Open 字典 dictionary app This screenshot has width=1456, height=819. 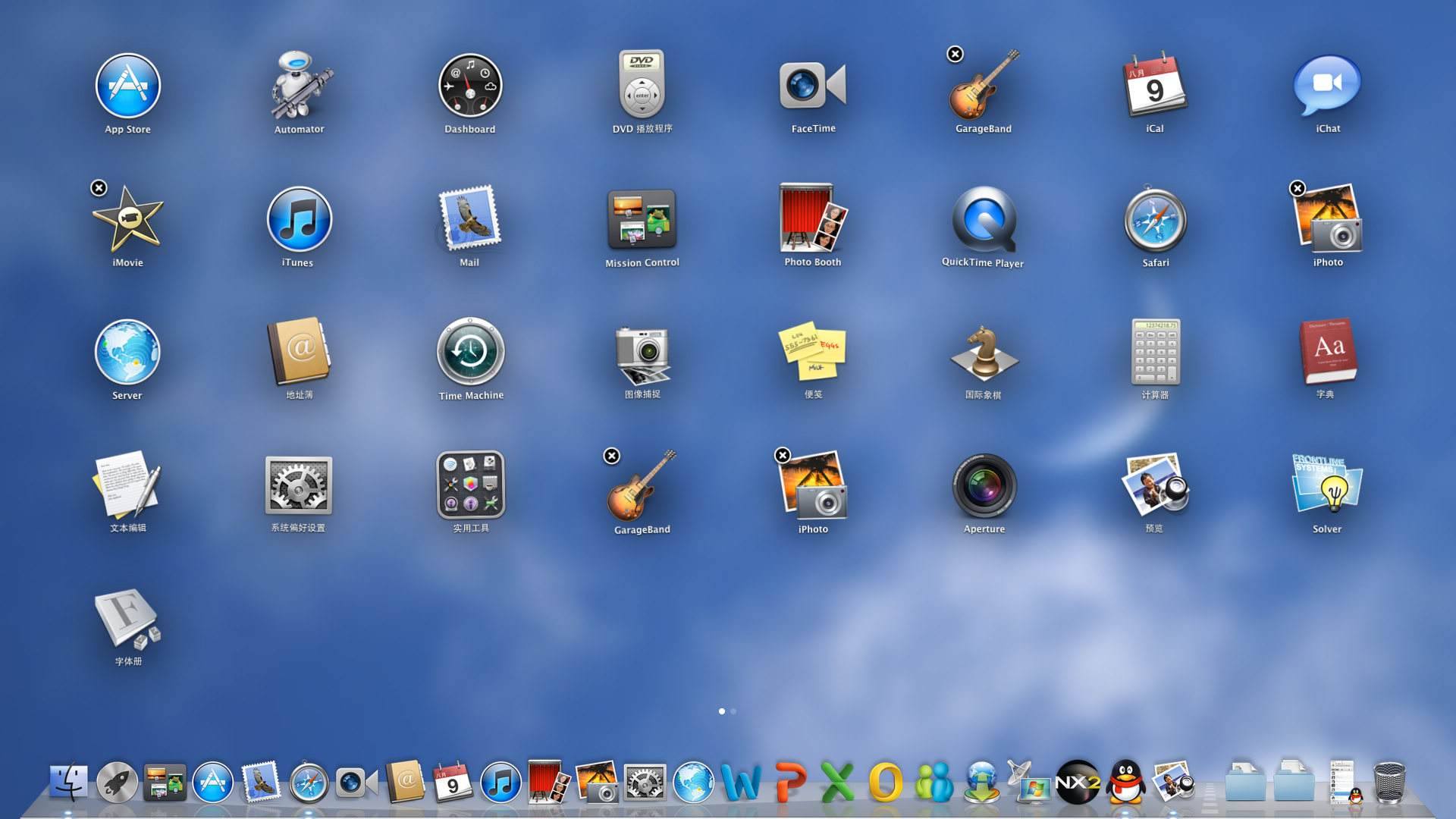1327,351
